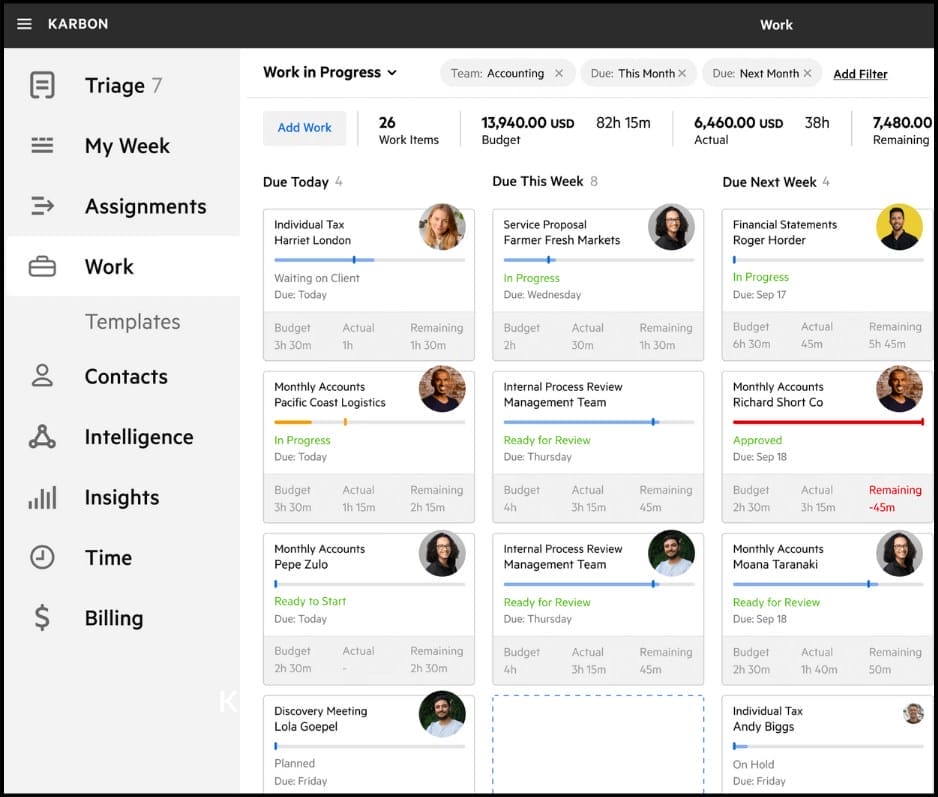Remove the Team: Accounting filter
This screenshot has width=938, height=797.
[559, 73]
